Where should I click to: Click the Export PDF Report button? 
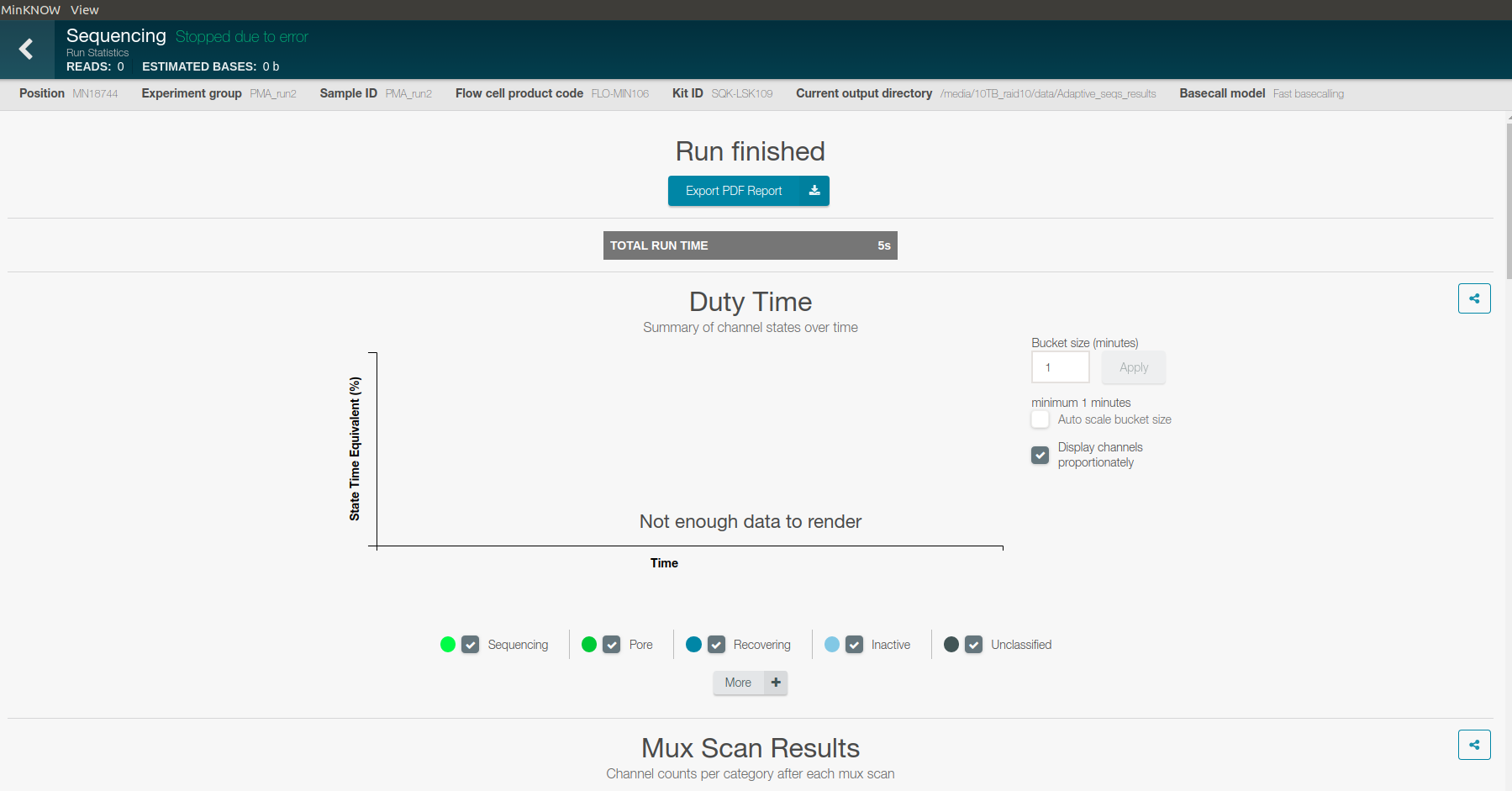point(733,191)
